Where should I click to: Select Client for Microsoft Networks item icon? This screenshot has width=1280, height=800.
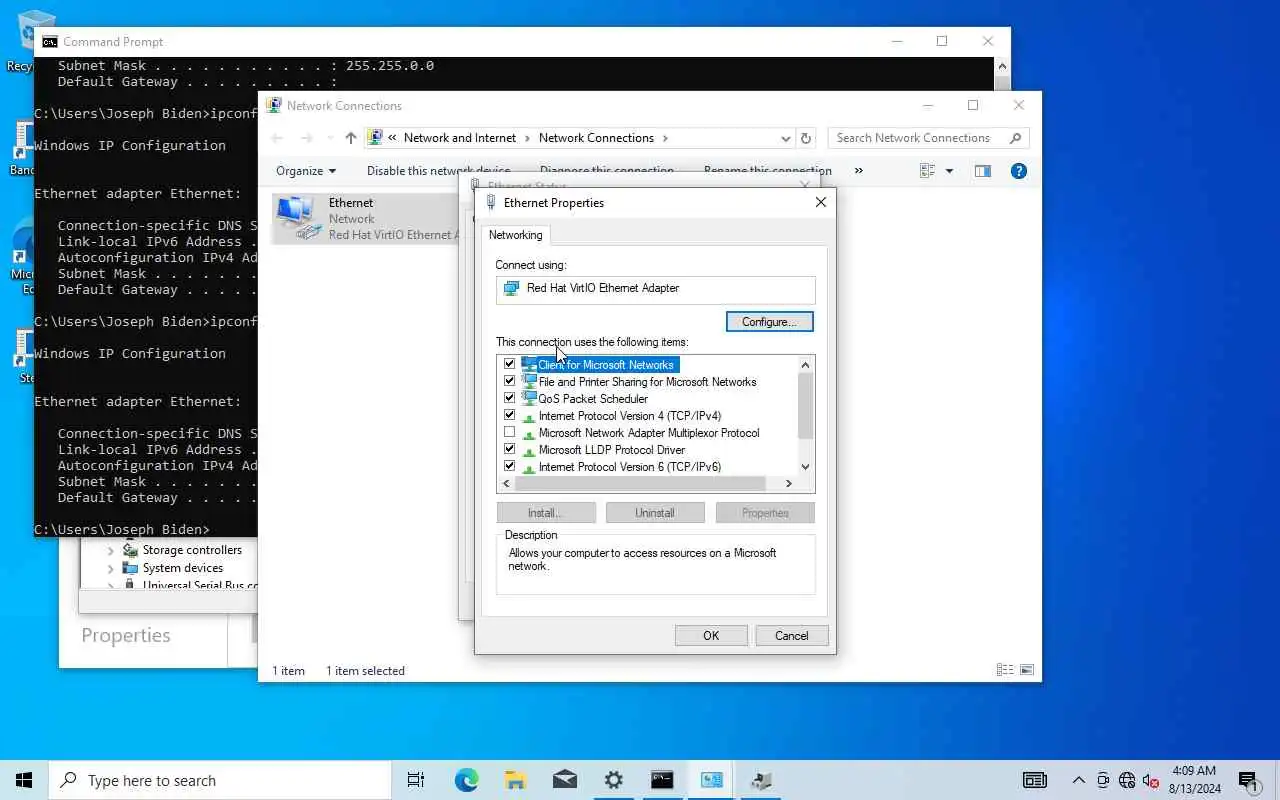coord(529,364)
